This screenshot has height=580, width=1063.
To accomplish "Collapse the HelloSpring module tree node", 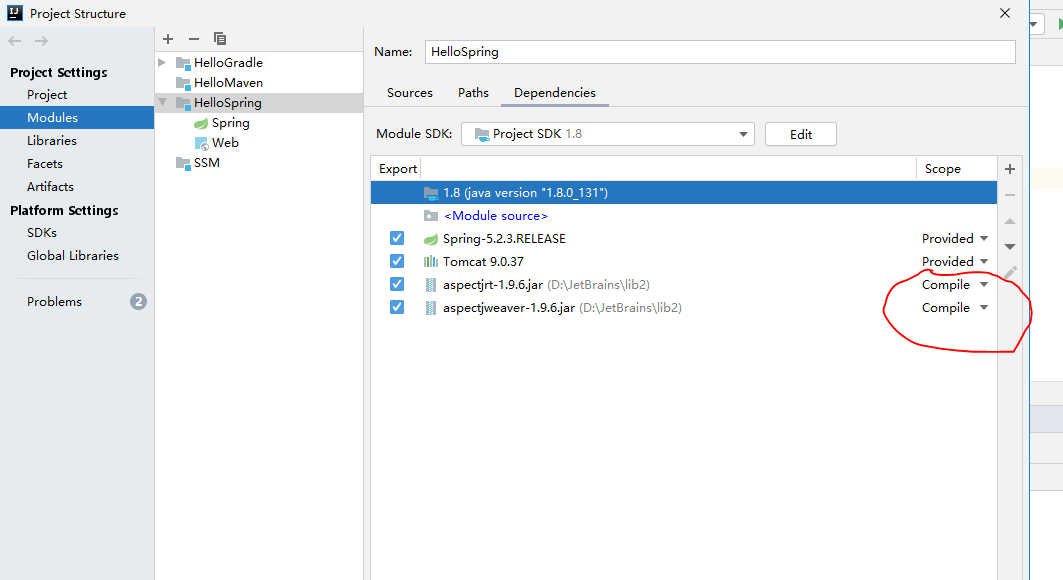I will (x=162, y=102).
